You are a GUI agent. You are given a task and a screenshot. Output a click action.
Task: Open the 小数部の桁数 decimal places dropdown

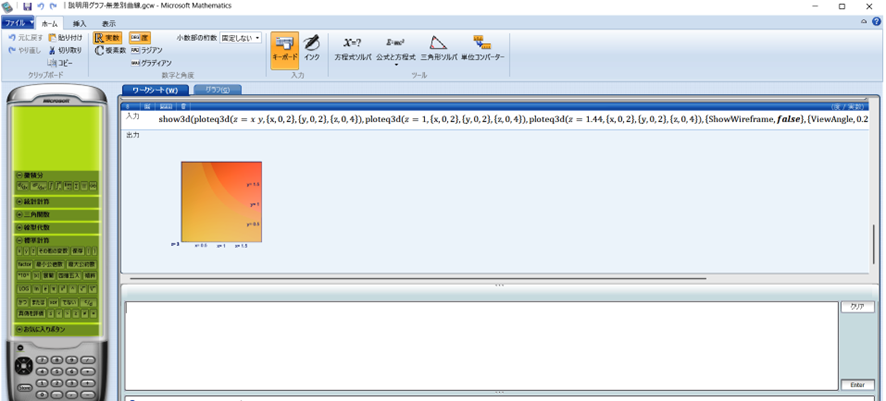[x=241, y=38]
